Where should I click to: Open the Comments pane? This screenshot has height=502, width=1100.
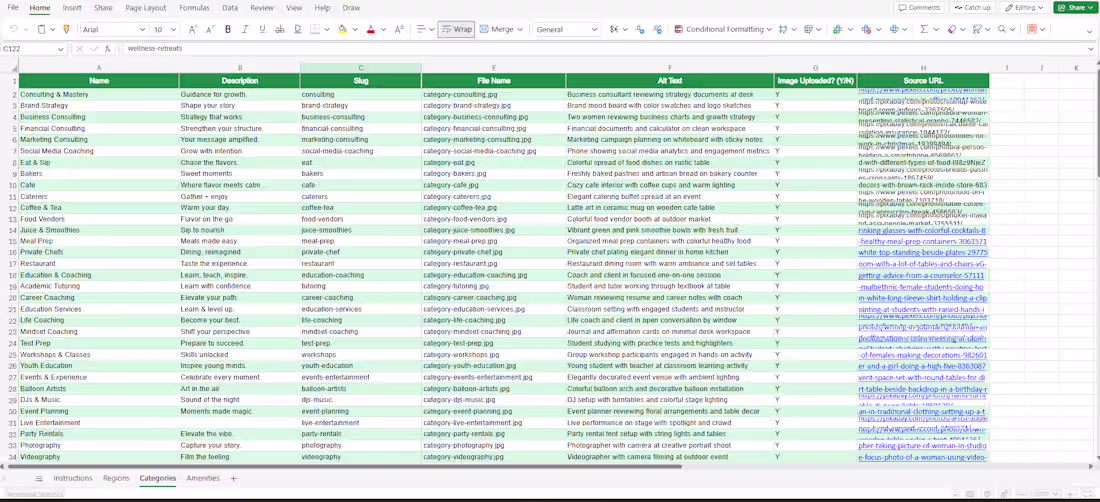click(x=919, y=8)
